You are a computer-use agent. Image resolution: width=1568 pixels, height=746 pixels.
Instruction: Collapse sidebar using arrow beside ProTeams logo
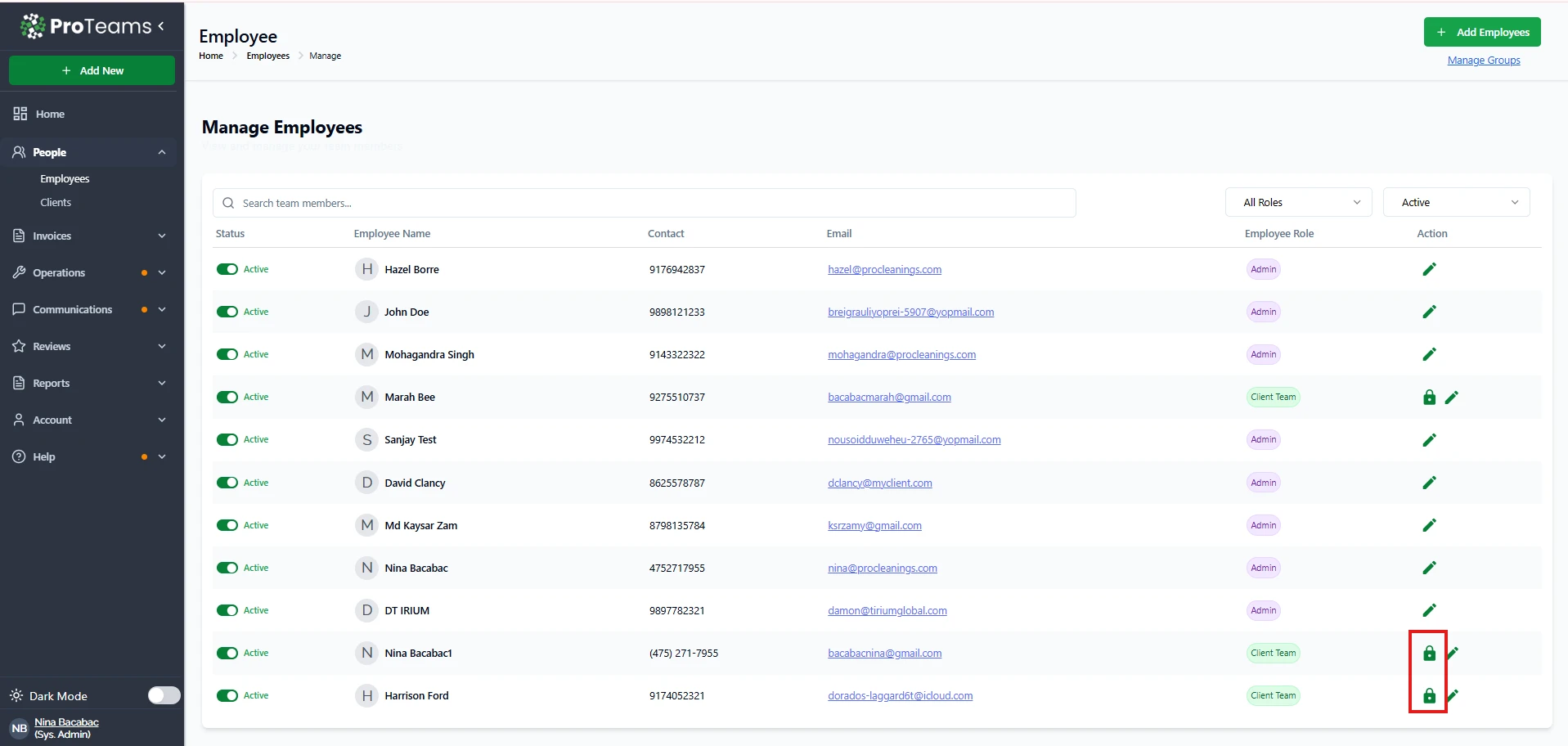(161, 26)
